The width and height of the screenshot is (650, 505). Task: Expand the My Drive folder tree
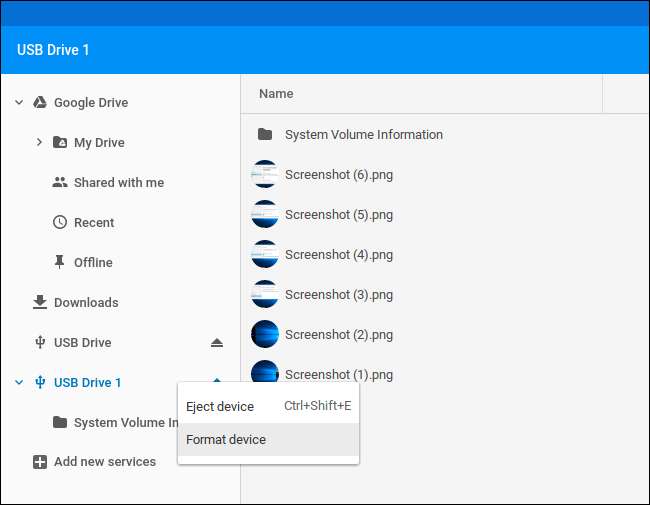pyautogui.click(x=39, y=143)
